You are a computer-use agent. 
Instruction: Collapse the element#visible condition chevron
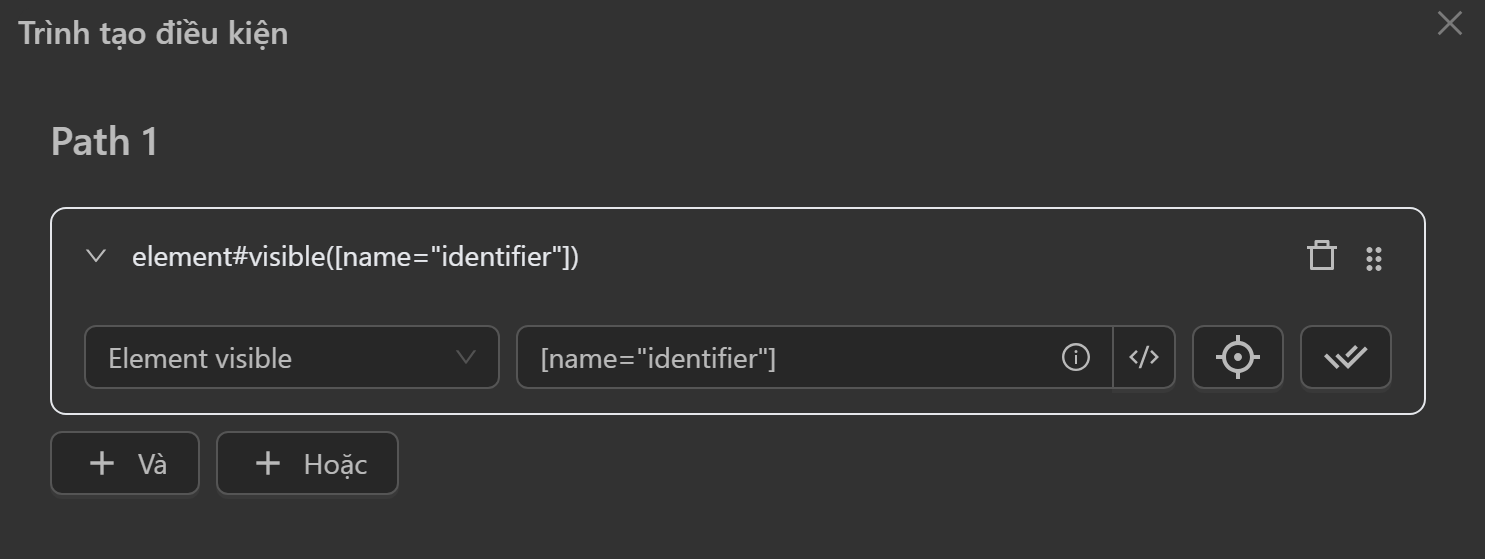(96, 256)
